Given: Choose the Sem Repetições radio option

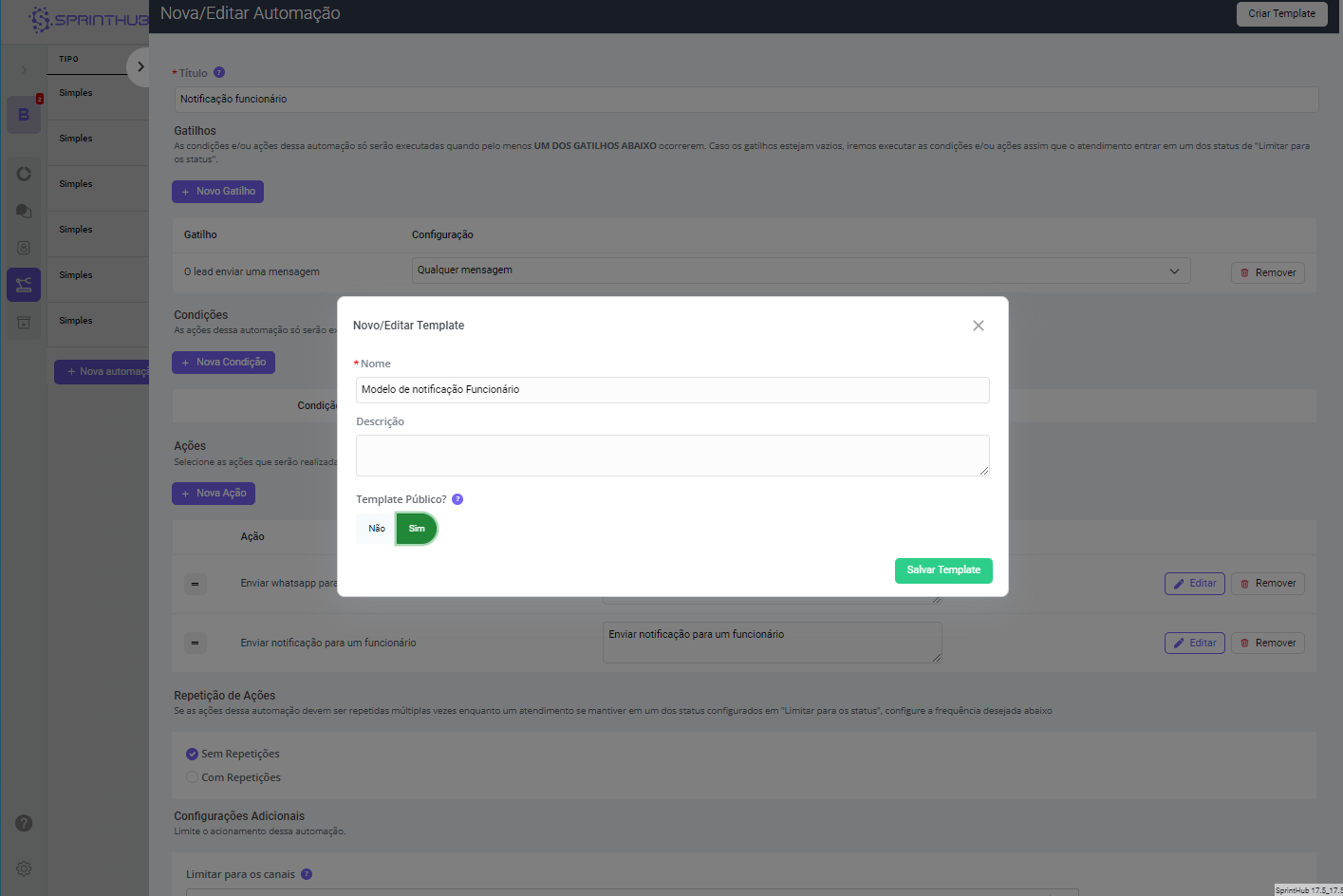Looking at the screenshot, I should click(193, 754).
